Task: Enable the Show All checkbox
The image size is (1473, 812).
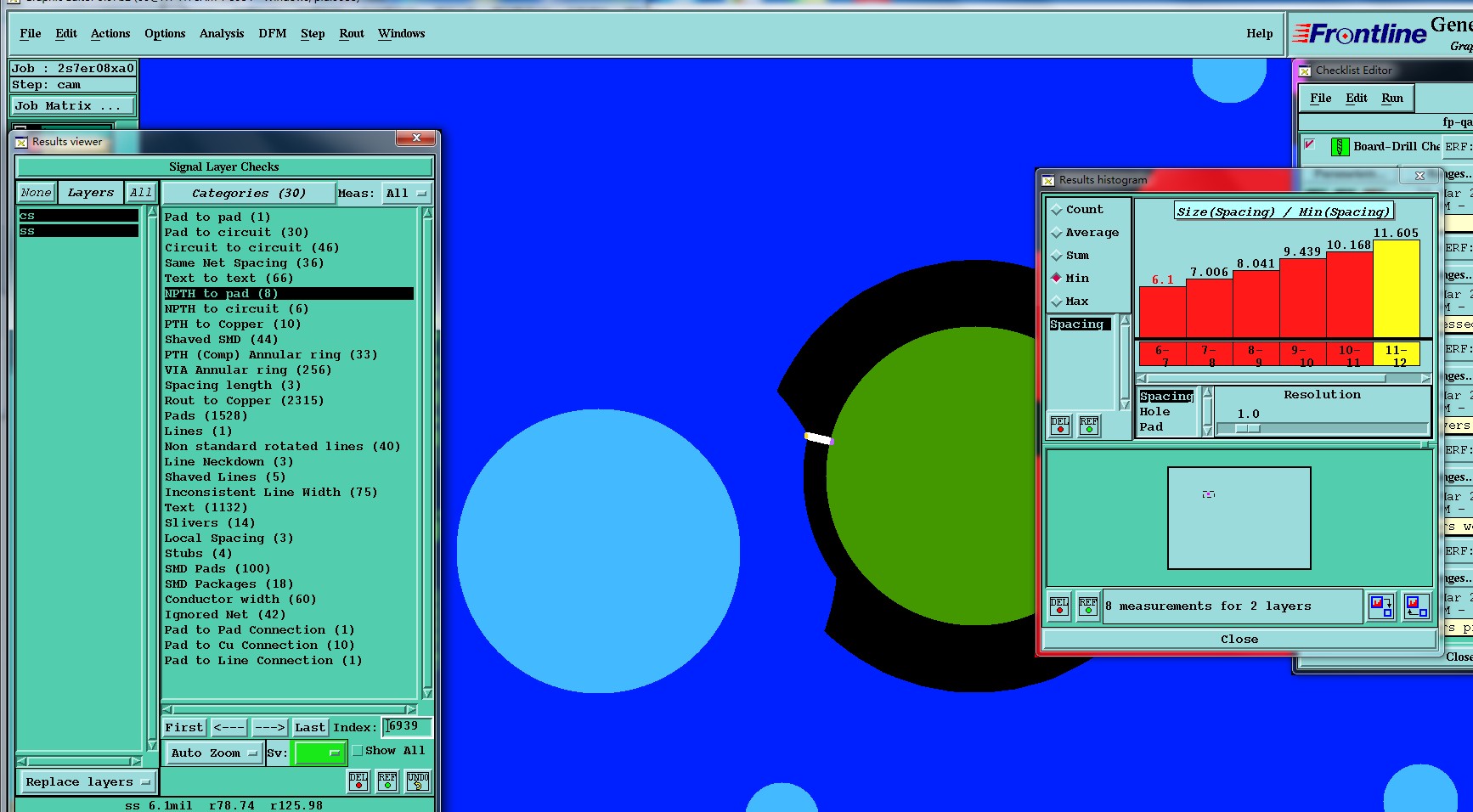Action: (x=358, y=751)
